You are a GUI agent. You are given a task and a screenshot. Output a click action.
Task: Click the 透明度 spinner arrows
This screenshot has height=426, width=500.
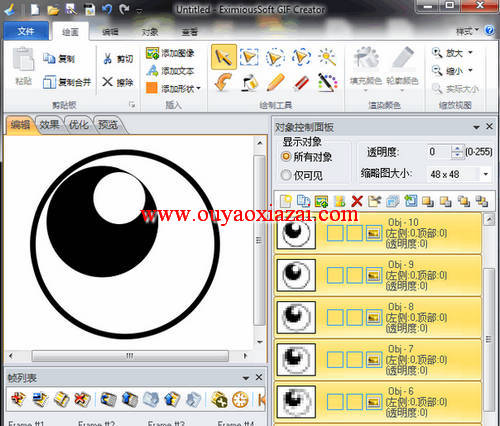click(457, 152)
